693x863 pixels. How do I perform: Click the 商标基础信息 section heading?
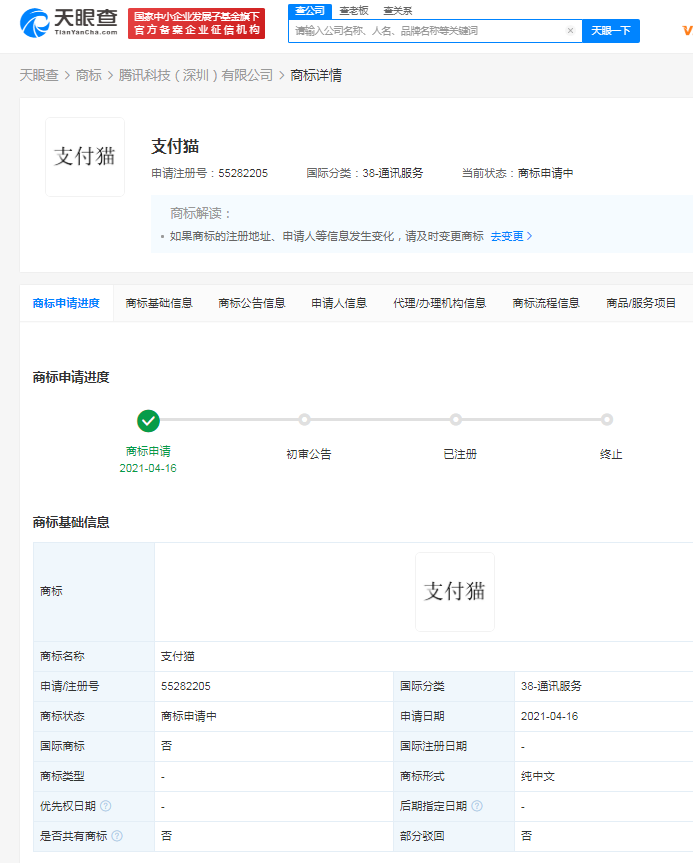tap(71, 522)
